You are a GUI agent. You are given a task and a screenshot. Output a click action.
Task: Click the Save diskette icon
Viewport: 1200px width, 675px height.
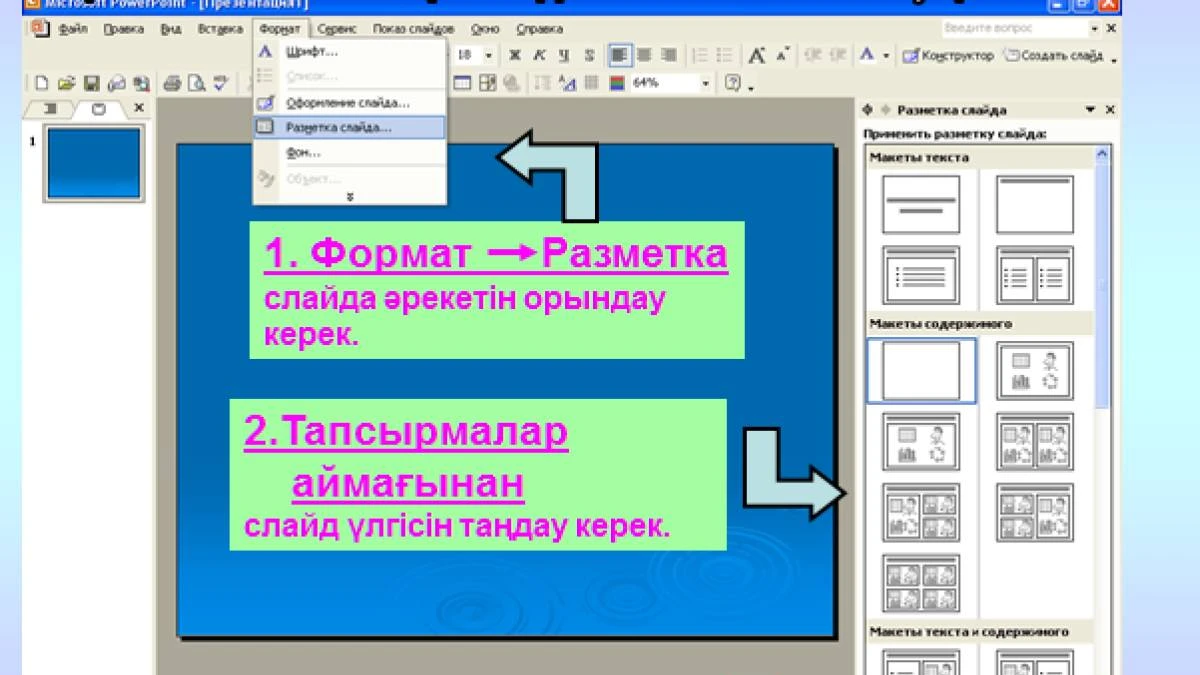91,84
